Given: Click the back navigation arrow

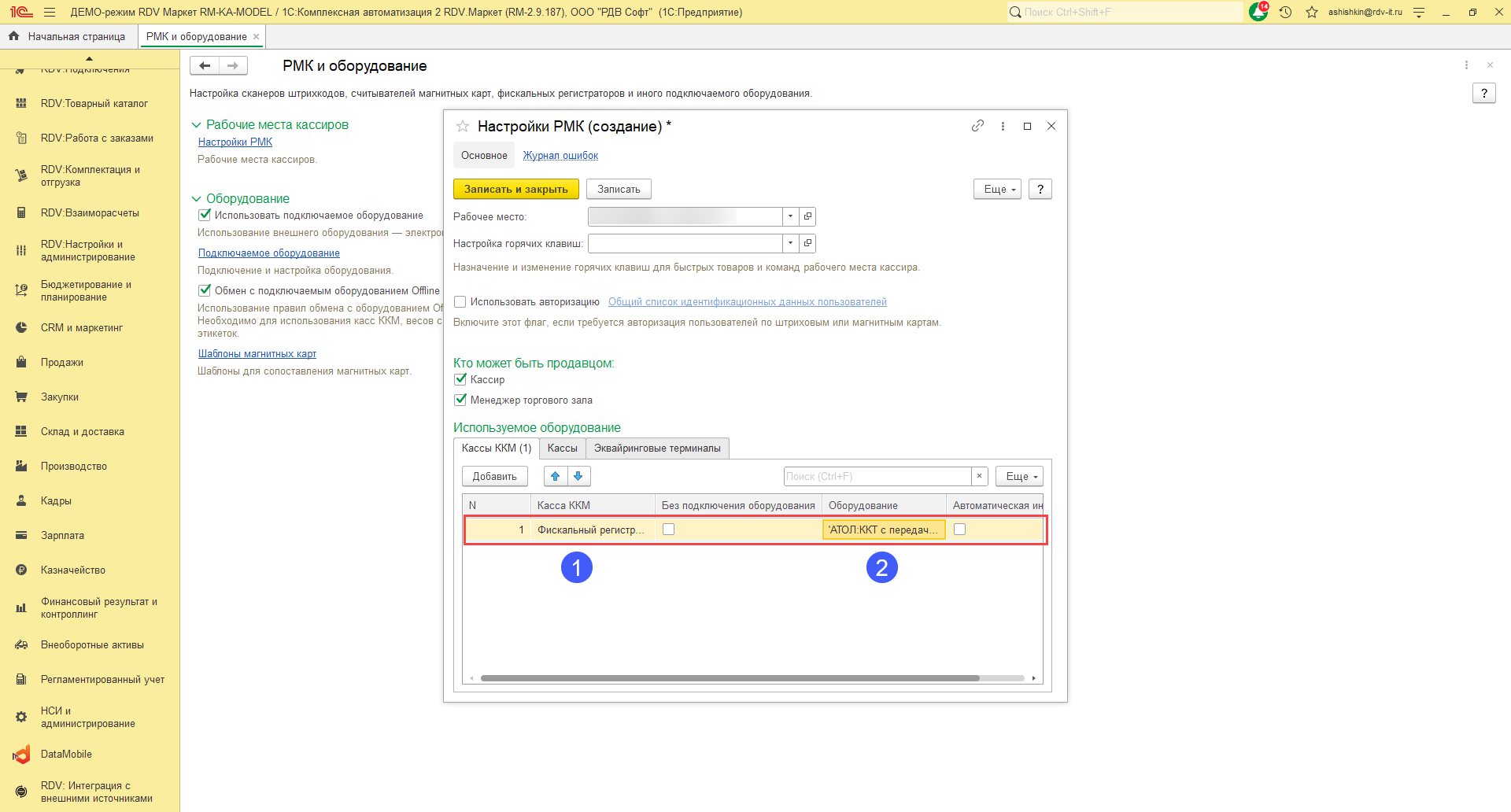Looking at the screenshot, I should click(205, 66).
